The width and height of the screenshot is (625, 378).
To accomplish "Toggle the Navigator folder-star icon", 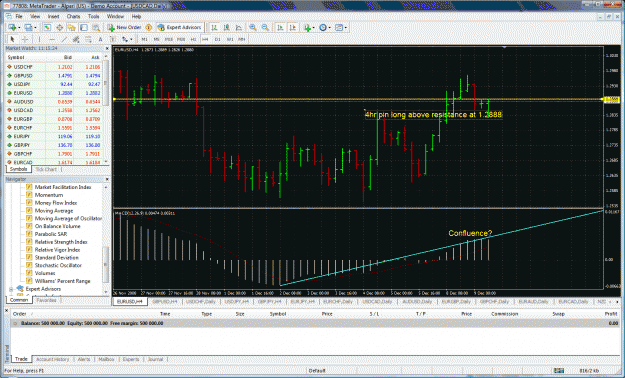I will coord(71,28).
